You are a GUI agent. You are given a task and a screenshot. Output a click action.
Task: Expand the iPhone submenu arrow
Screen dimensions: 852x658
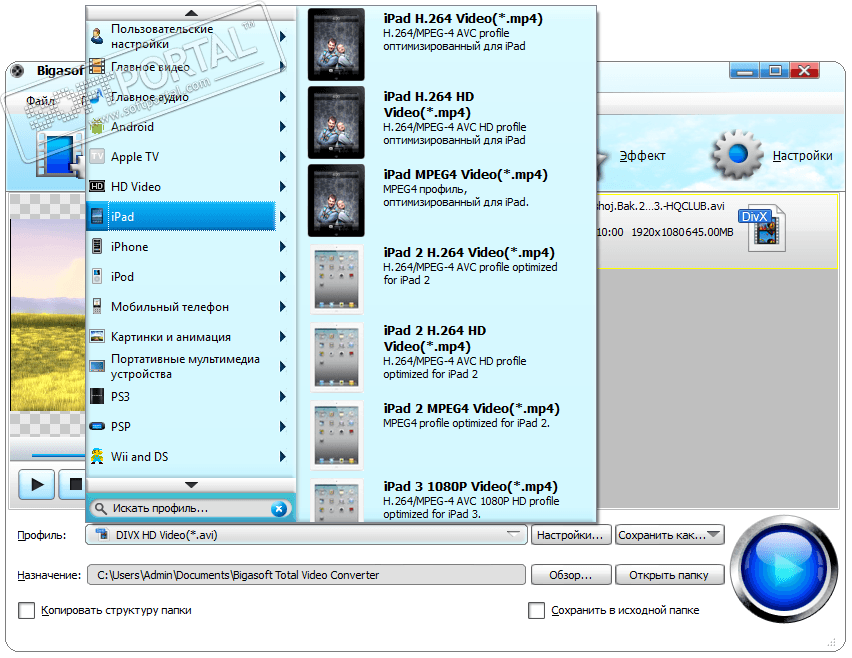283,247
